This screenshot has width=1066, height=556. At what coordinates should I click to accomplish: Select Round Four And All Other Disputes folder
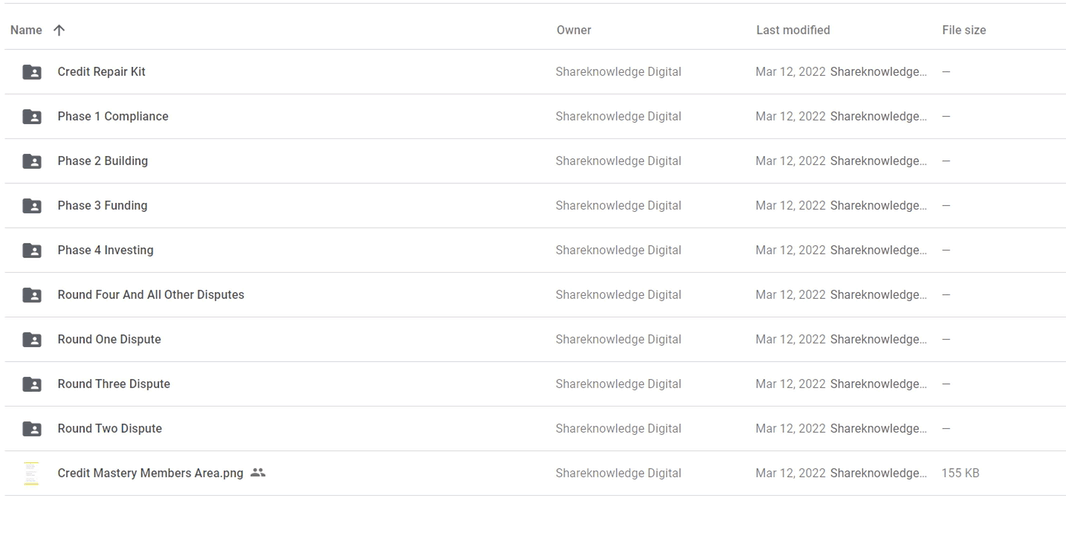(151, 295)
